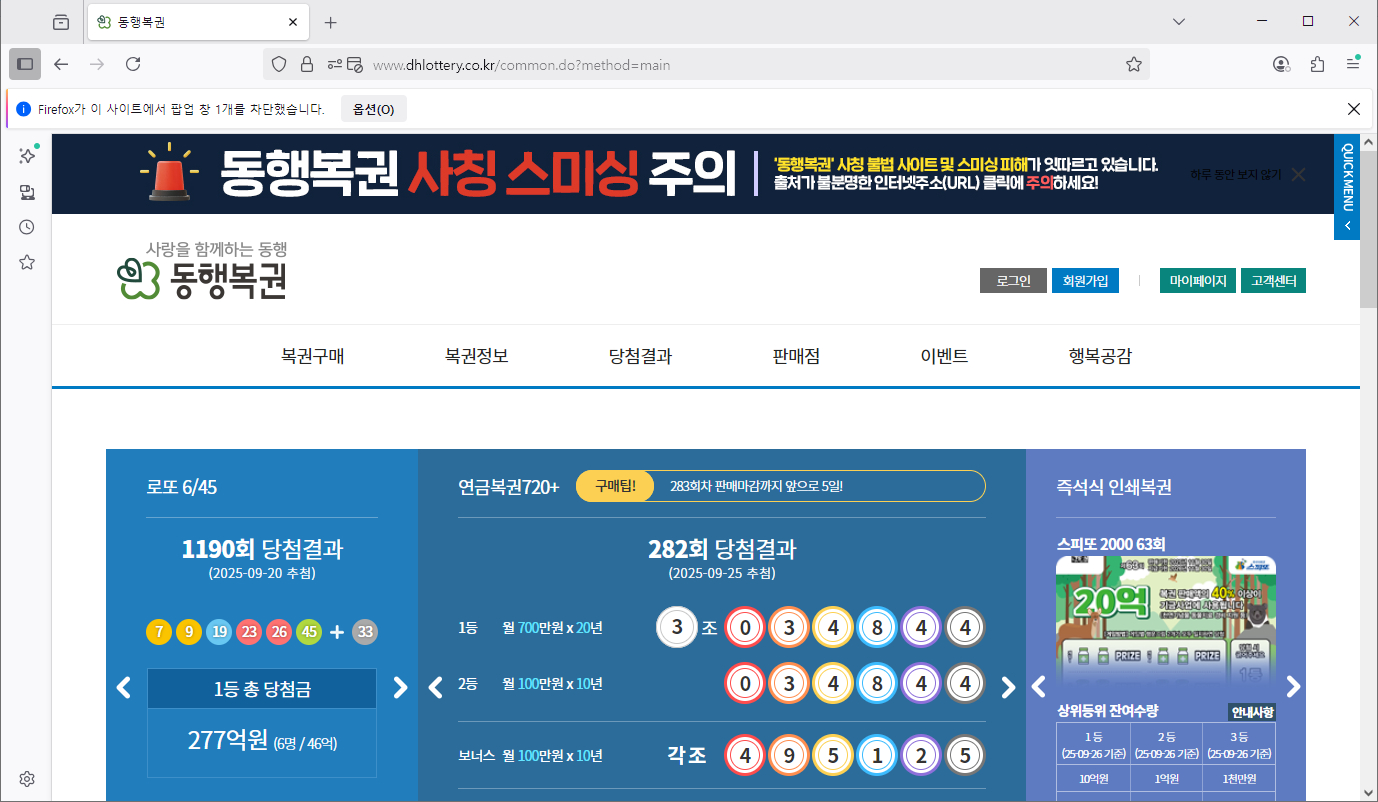Image resolution: width=1378 pixels, height=802 pixels.
Task: Click the 연금복권720+ heading
Action: point(509,487)
